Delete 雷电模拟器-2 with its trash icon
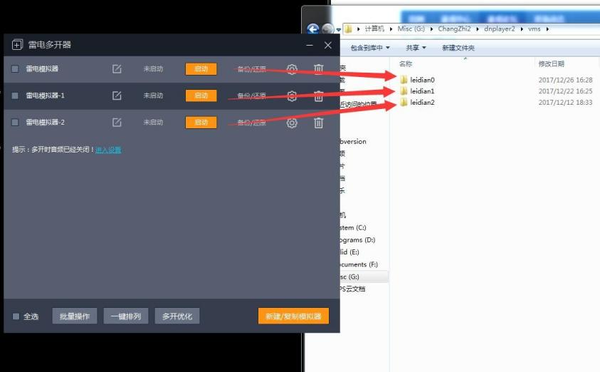Viewport: 600px width, 372px height. click(318, 123)
